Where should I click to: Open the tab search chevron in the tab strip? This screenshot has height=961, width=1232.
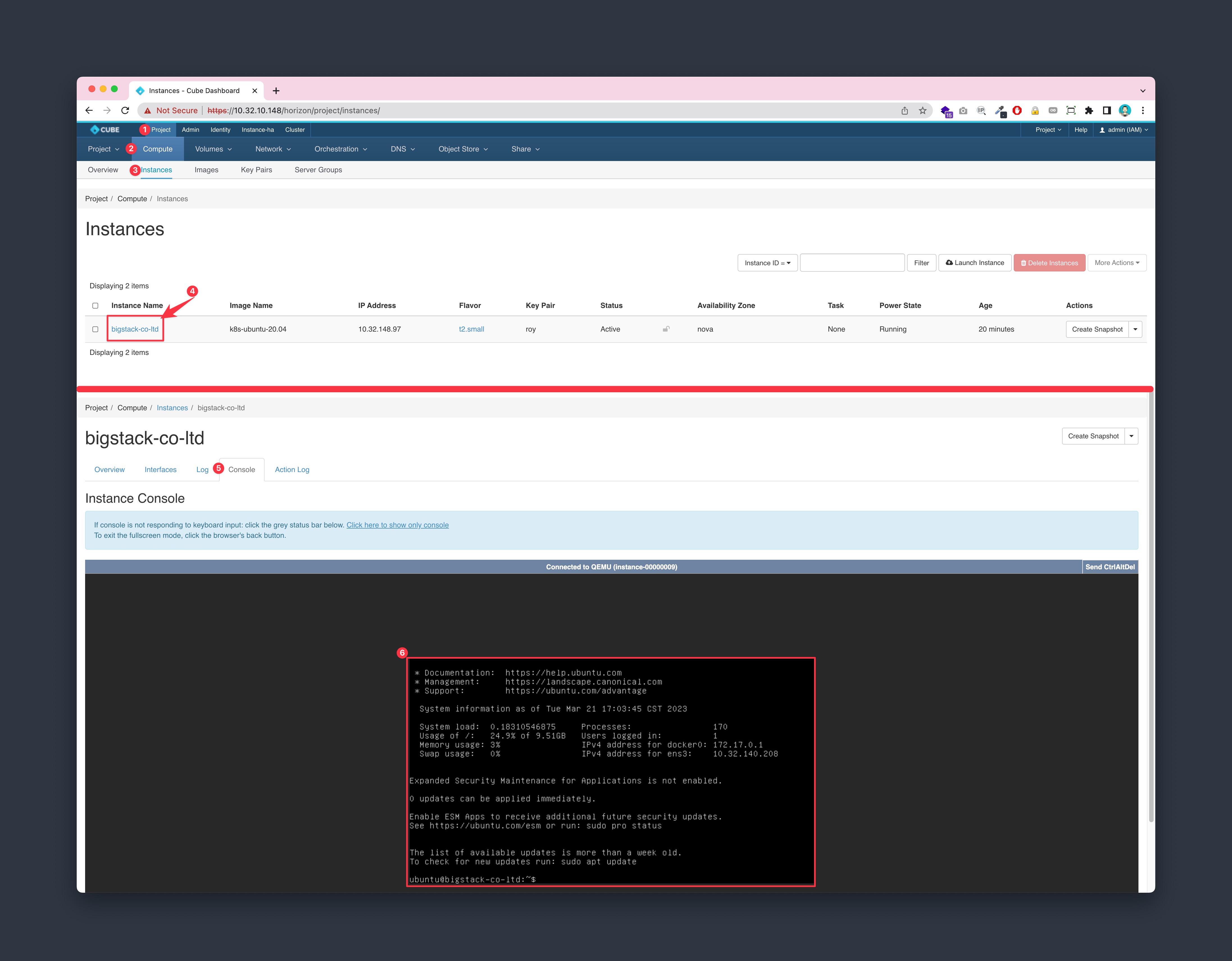(1143, 90)
